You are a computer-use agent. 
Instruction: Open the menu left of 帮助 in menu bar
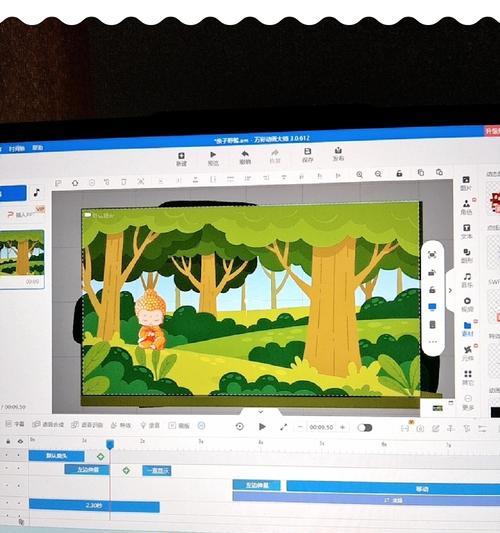17,149
